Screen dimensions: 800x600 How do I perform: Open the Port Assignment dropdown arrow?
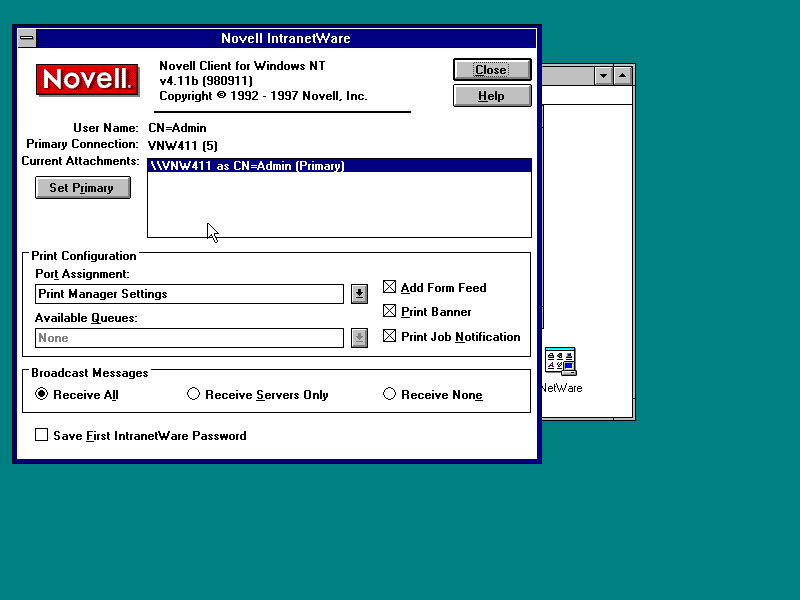tap(359, 294)
